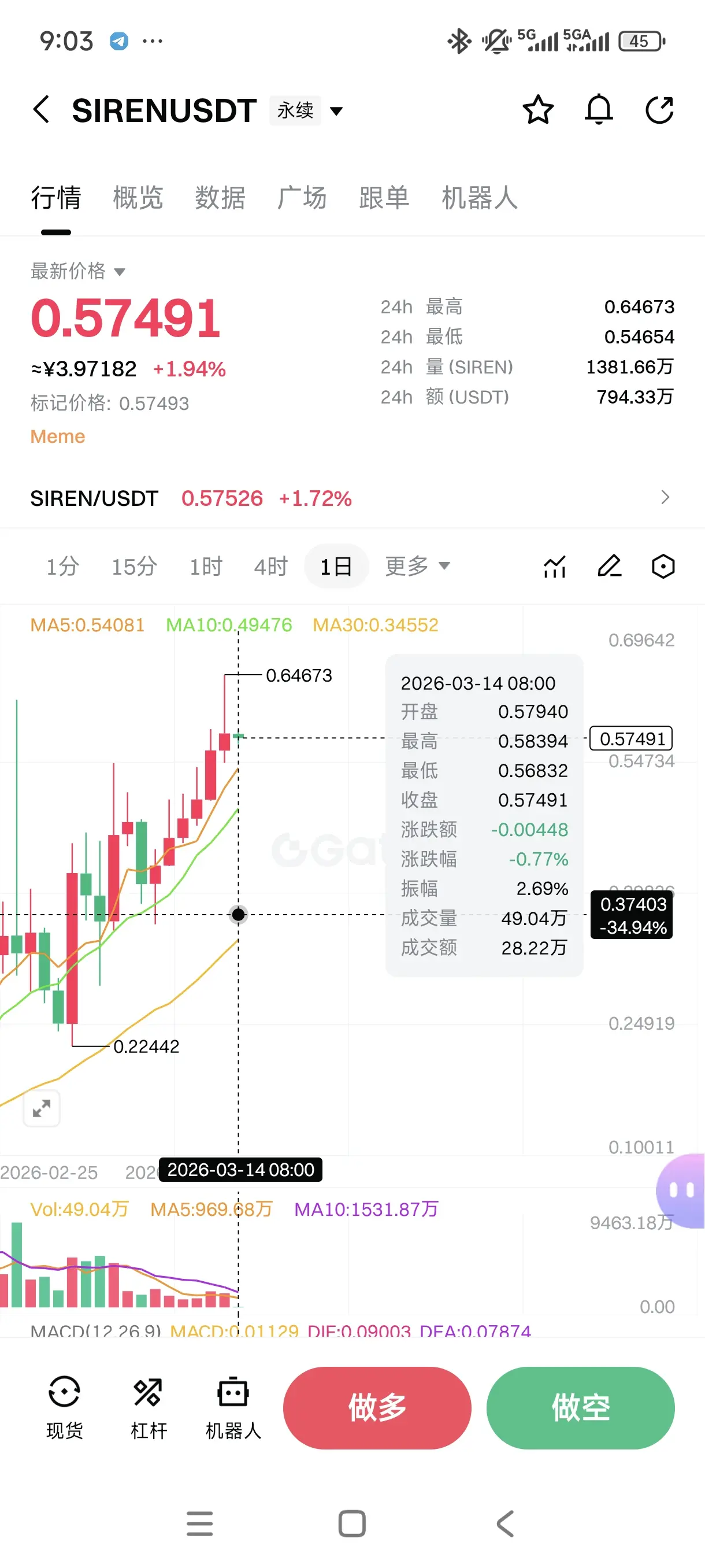Screen dimensions: 705x1568
Task: Open the bottom bar 机器人 bot icon
Action: click(x=233, y=1407)
